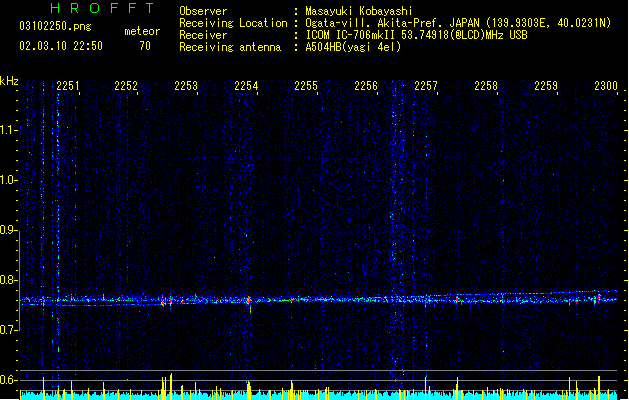Click the date stamp 02.03.10 22:50

[x=61, y=46]
